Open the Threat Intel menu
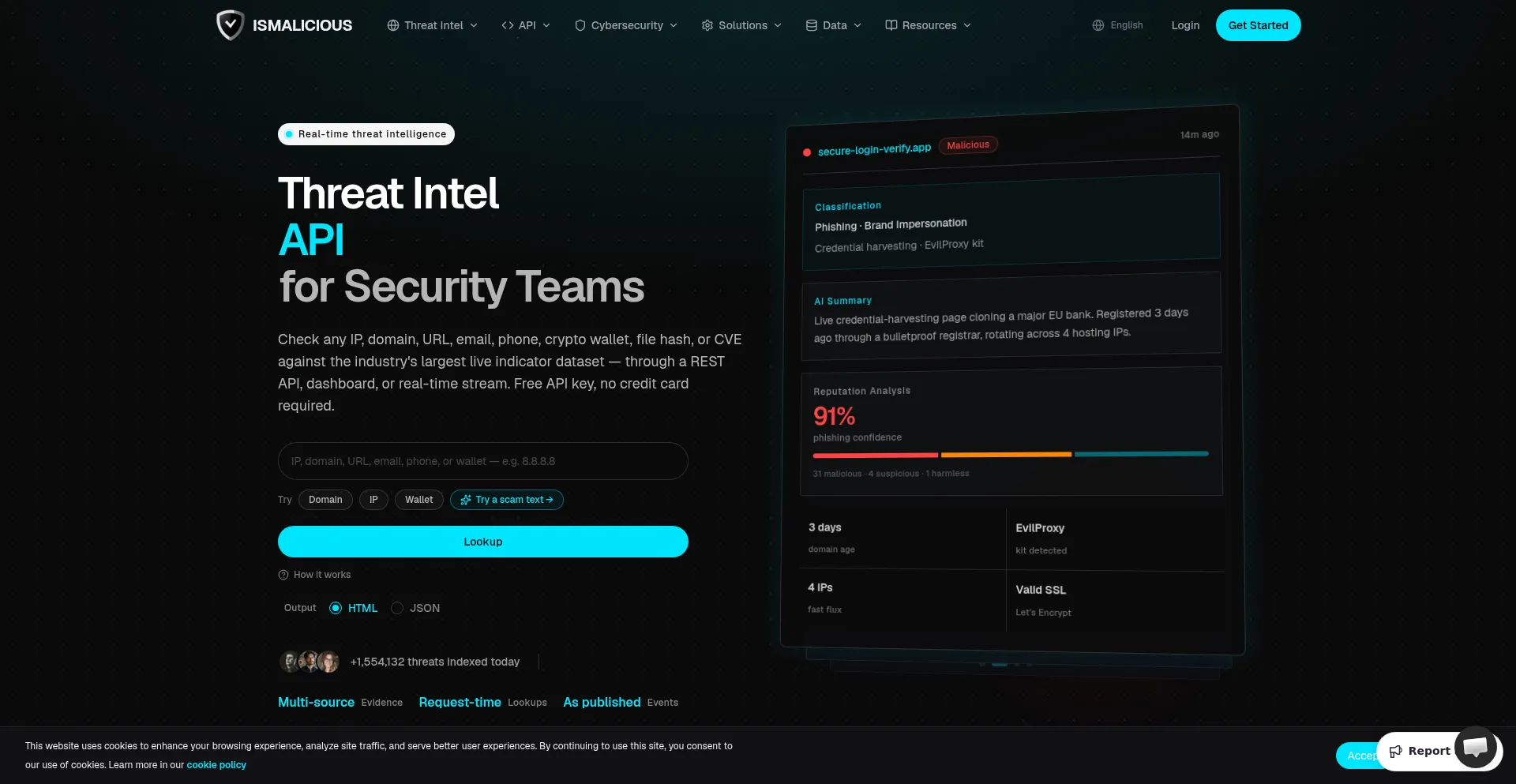 tap(433, 25)
